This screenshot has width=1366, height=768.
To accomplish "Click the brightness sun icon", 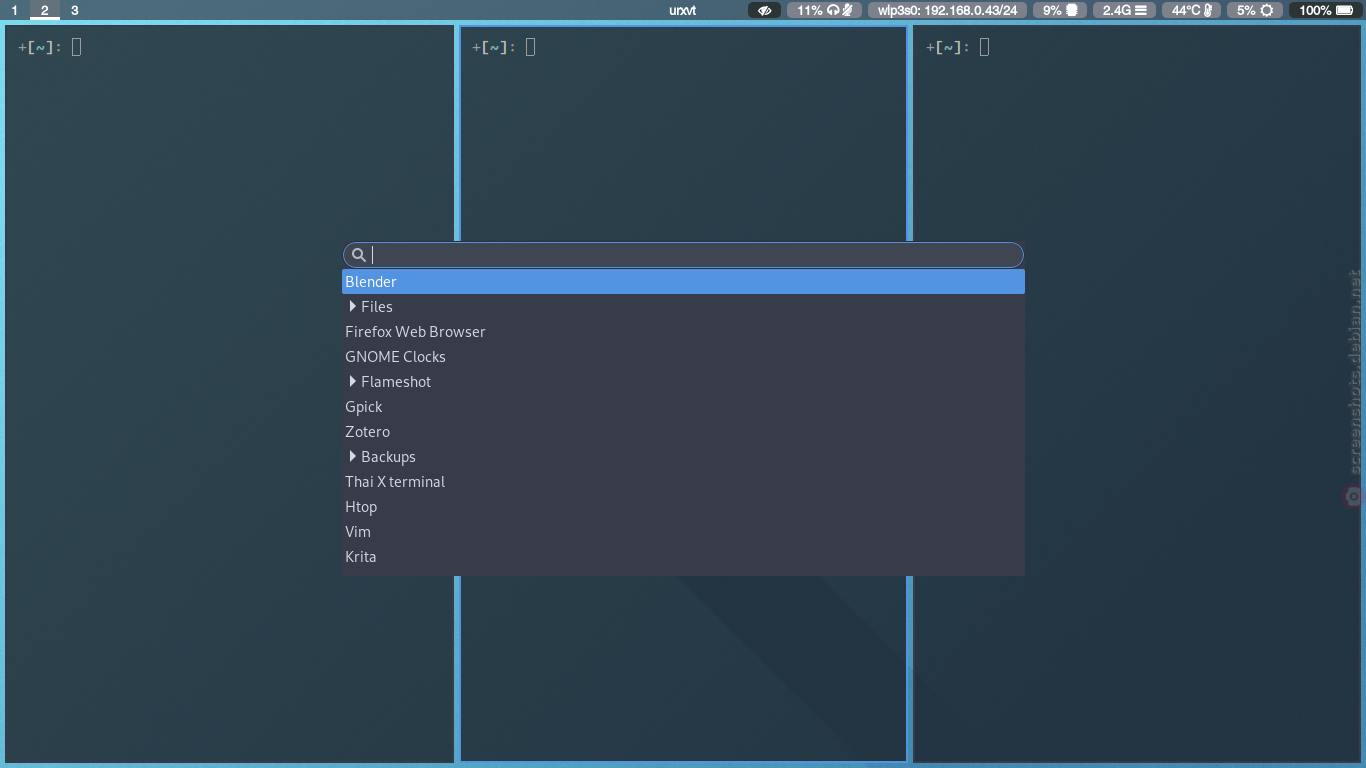I will coord(1267,10).
